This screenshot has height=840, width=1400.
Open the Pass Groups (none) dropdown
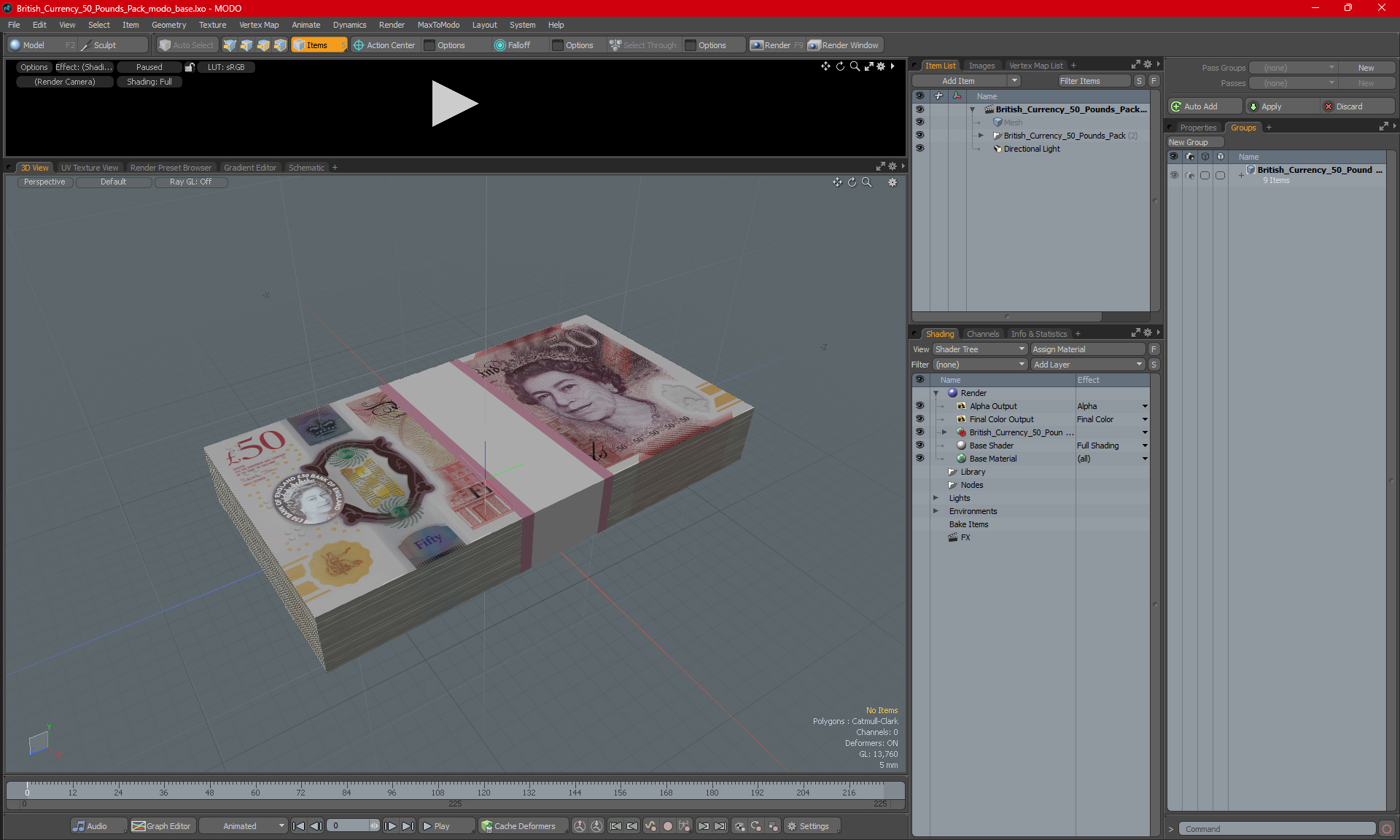pos(1294,68)
